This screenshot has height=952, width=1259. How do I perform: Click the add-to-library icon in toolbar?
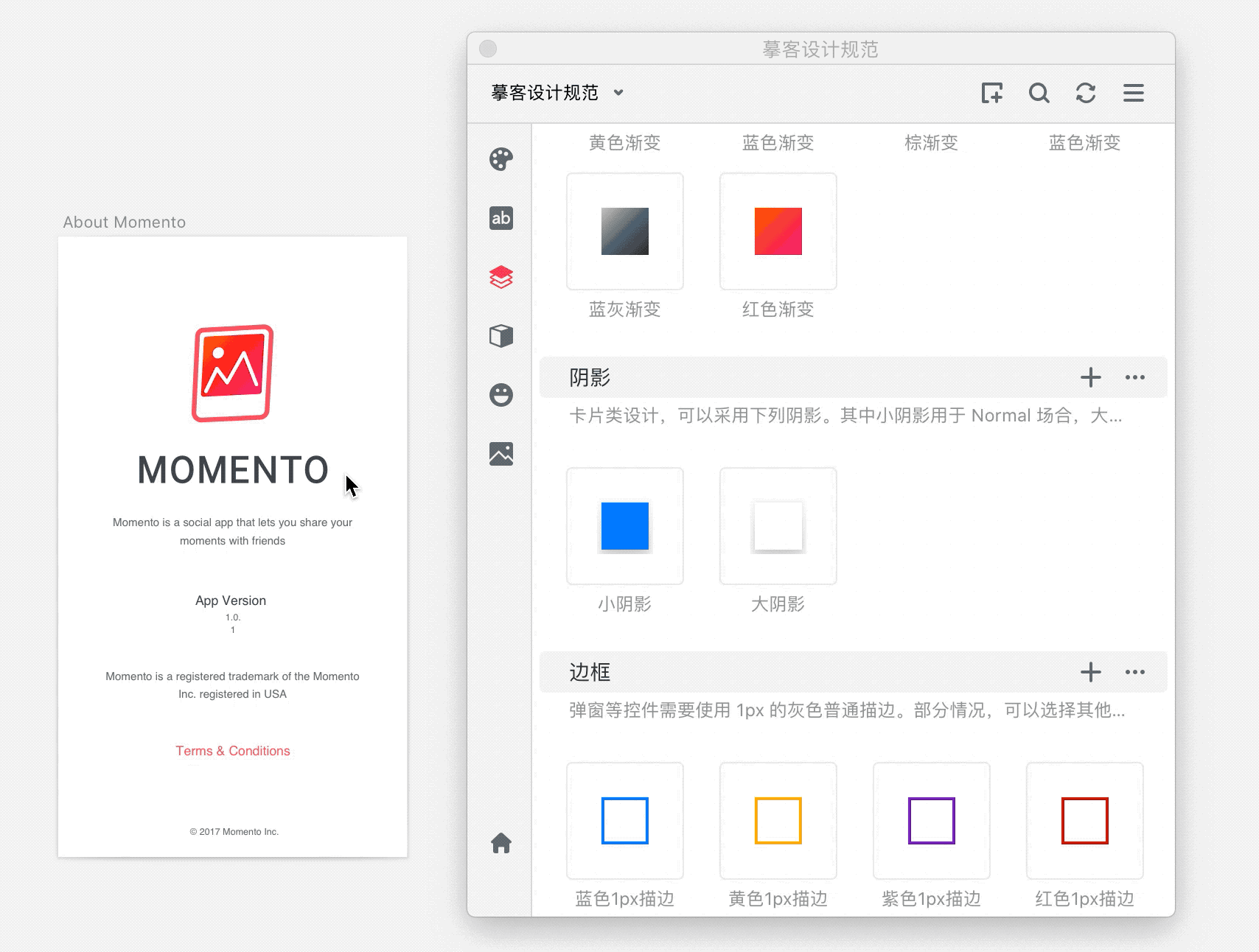[992, 93]
